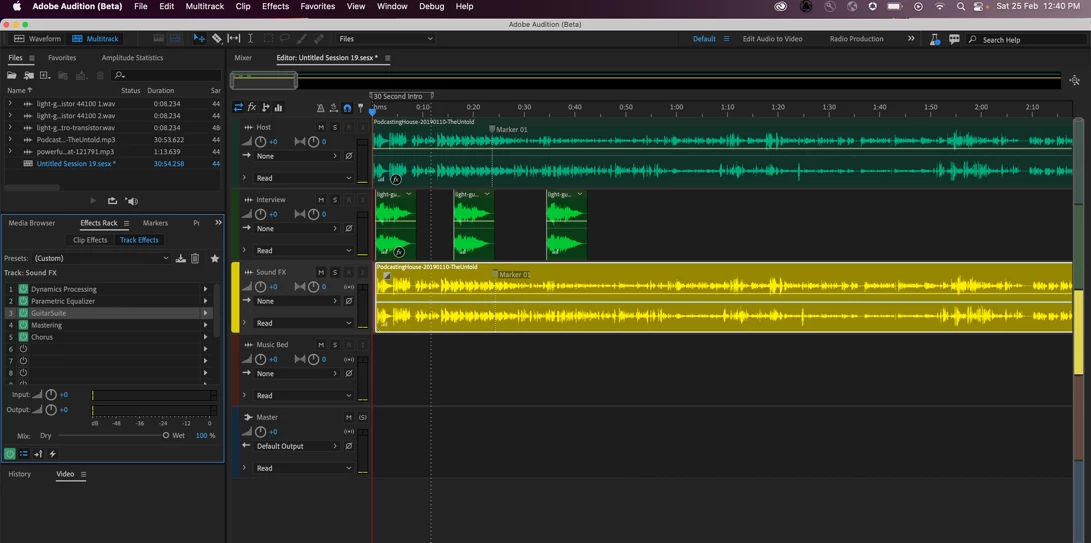Viewport: 1091px width, 543px height.
Task: Toggle GuitarSuite effect power button
Action: click(x=23, y=313)
